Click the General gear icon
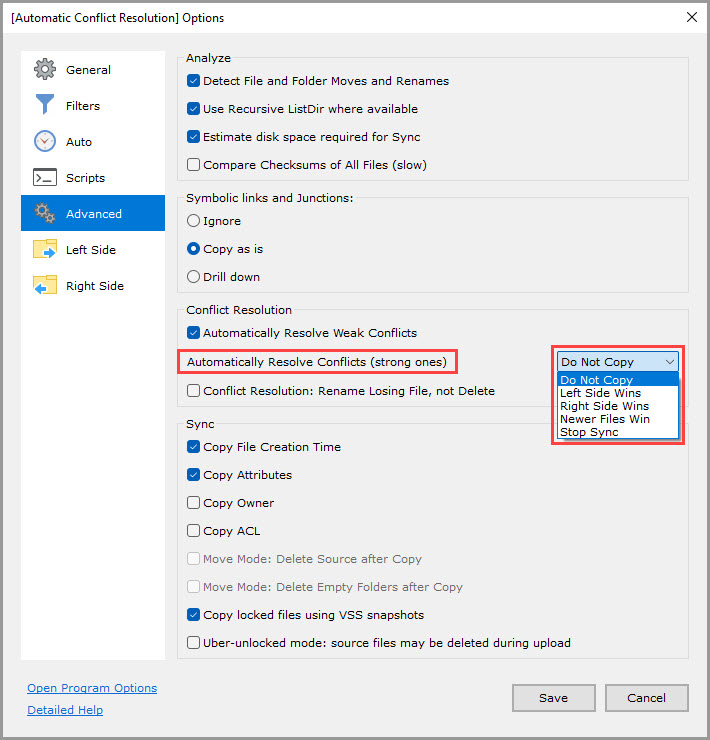This screenshot has height=740, width=710. pos(45,69)
